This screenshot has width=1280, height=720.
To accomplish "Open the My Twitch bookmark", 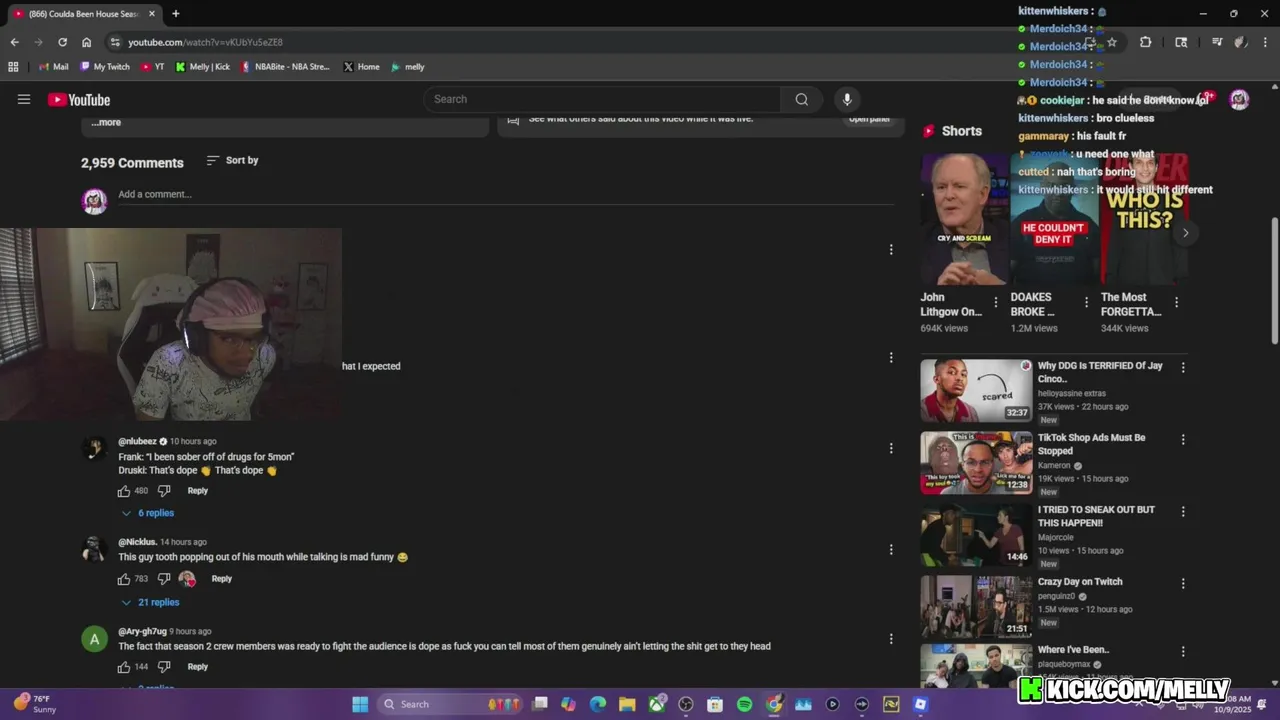I will pos(104,67).
